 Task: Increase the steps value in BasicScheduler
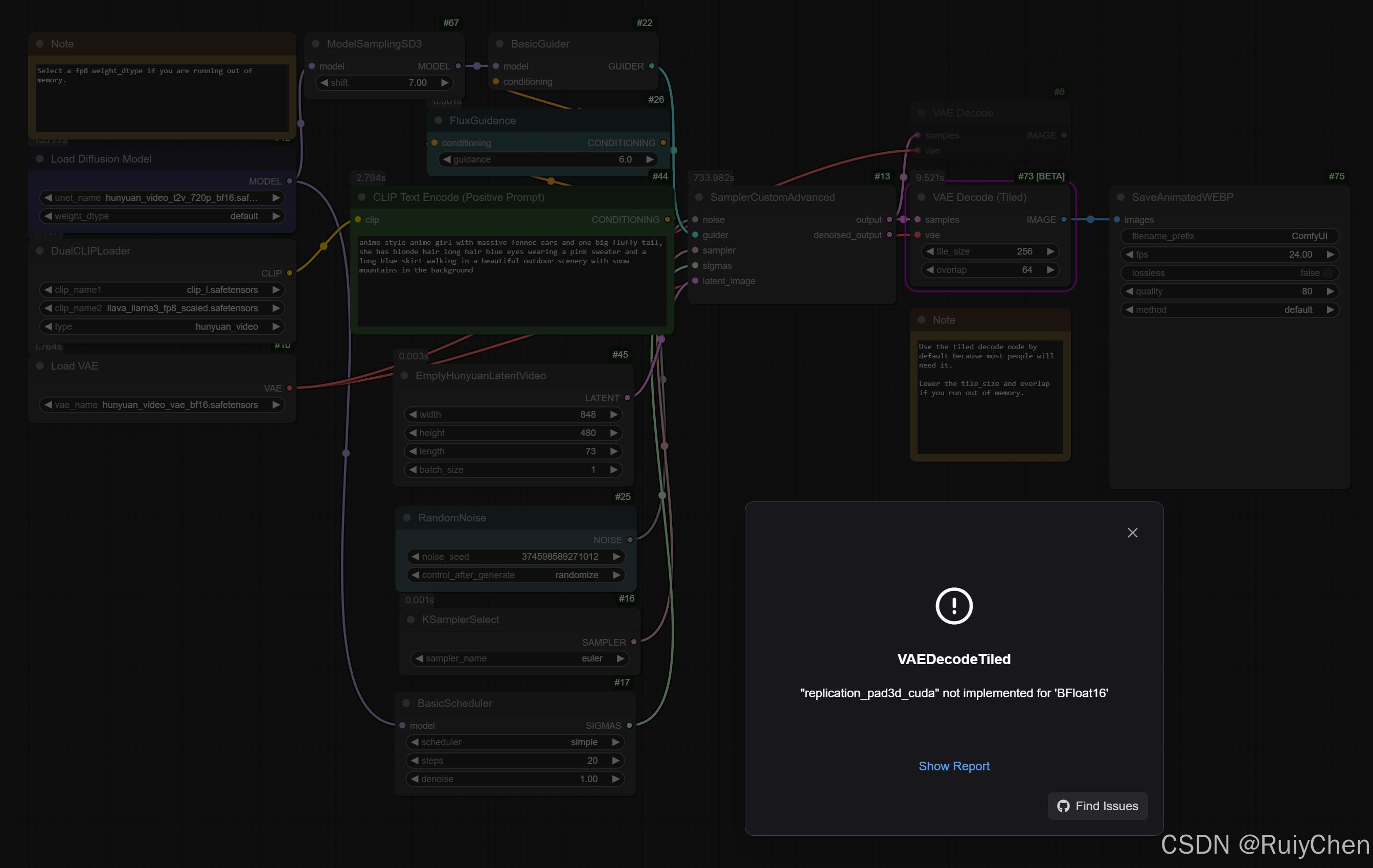click(x=616, y=760)
